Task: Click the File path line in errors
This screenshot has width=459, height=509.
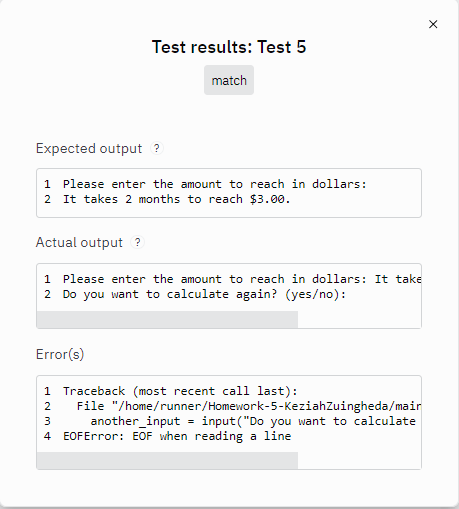Action: pyautogui.click(x=249, y=406)
